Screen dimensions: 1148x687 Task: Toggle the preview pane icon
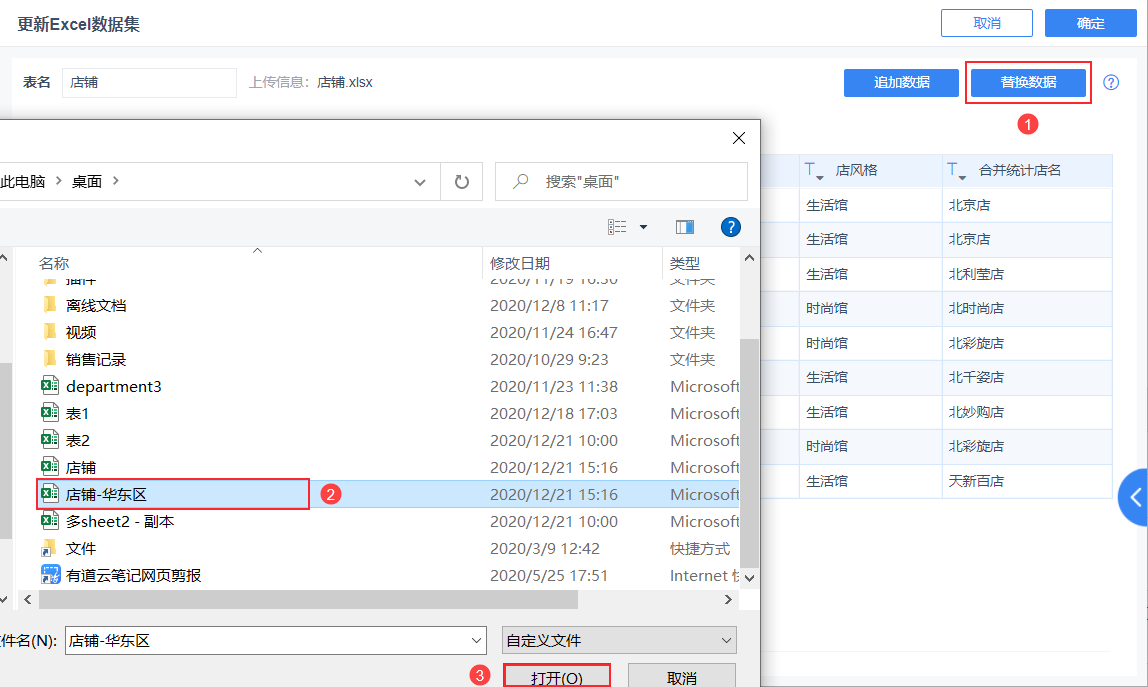pyautogui.click(x=685, y=227)
